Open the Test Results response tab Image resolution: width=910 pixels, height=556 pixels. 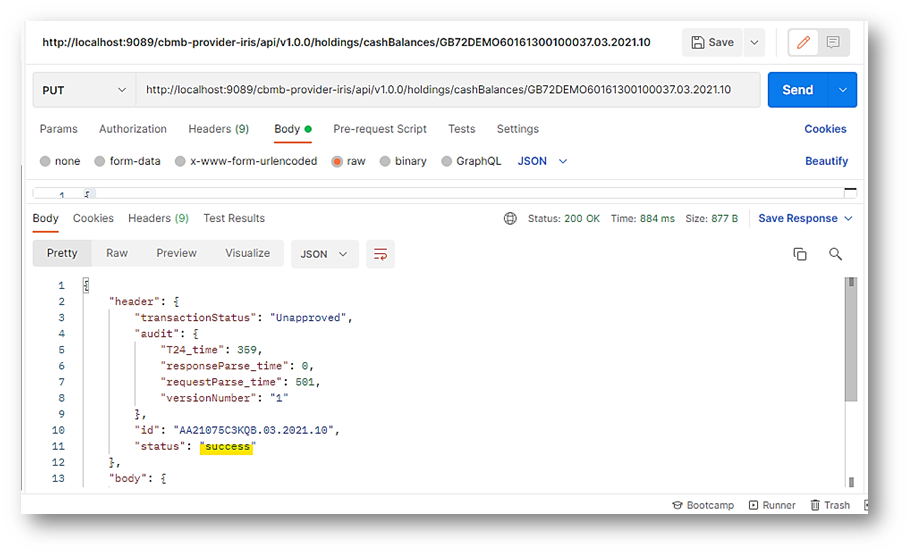click(234, 218)
